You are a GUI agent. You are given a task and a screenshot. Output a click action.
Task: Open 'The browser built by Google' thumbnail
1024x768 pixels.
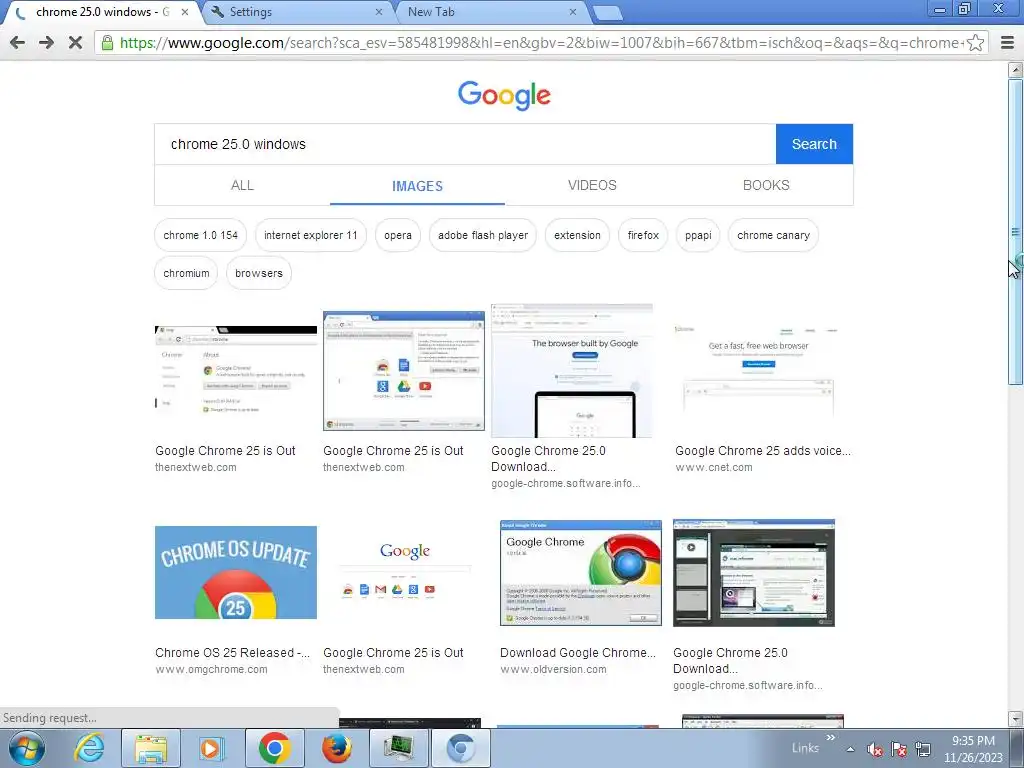(571, 370)
